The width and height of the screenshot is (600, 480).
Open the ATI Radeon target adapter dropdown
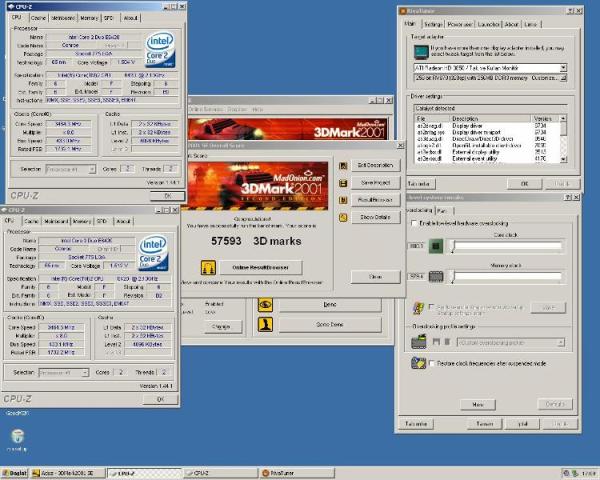click(563, 68)
